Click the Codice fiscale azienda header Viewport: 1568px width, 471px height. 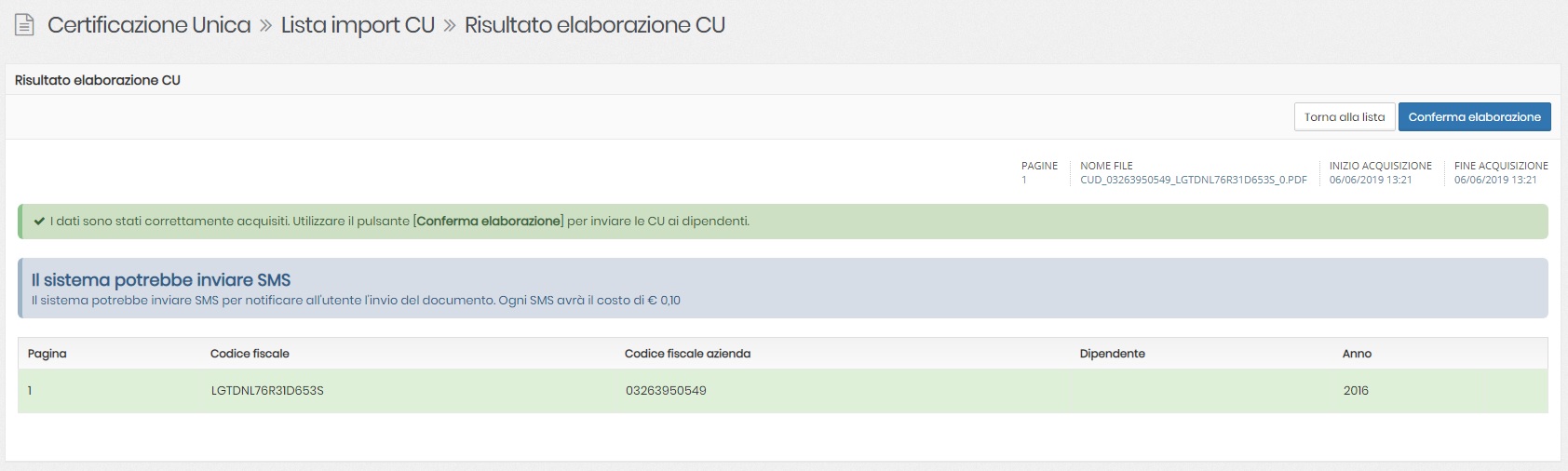[687, 354]
